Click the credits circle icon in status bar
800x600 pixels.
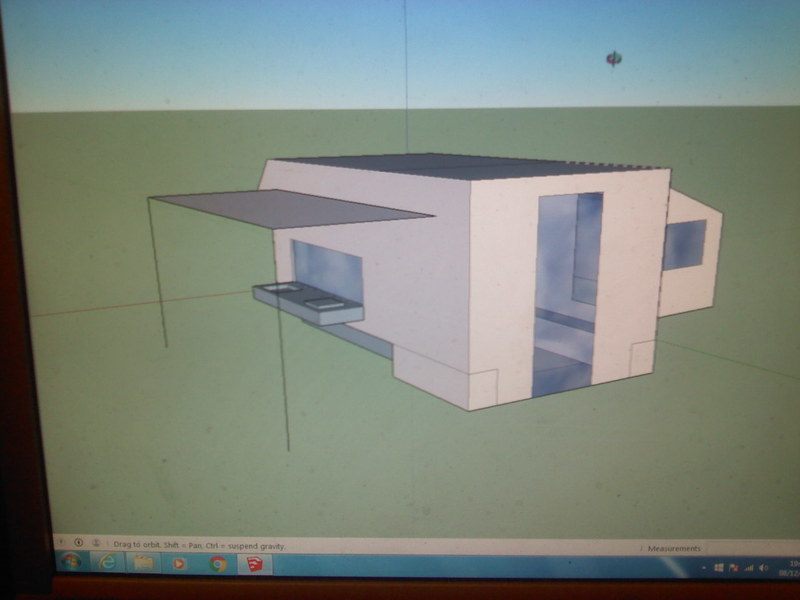tap(78, 542)
